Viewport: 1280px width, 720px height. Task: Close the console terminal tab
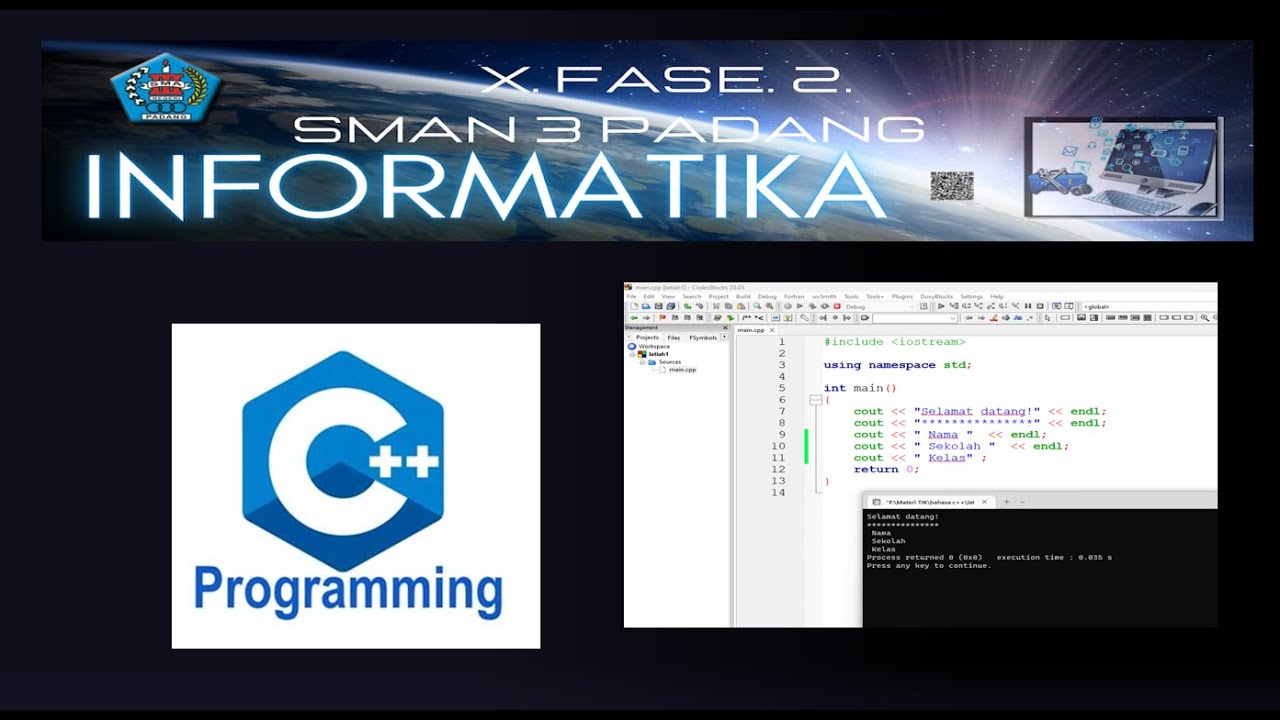coord(984,502)
